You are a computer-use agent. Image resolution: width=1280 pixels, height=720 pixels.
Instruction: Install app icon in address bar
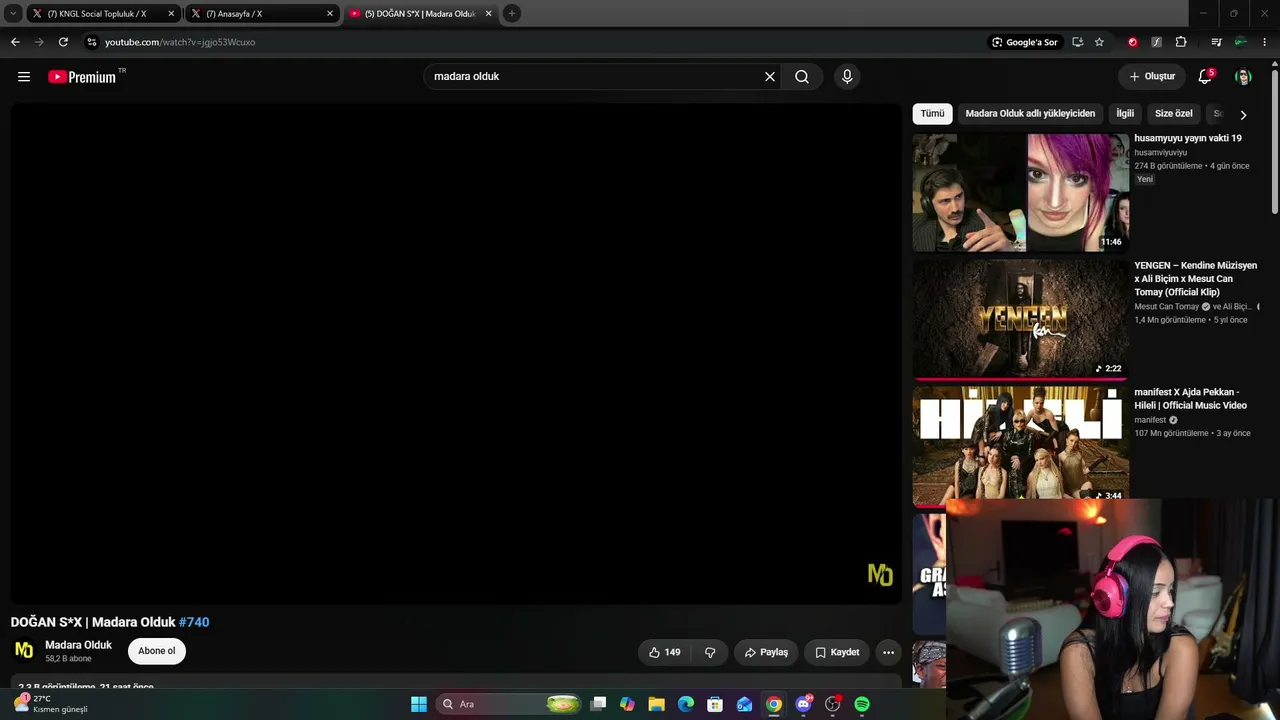point(1077,42)
